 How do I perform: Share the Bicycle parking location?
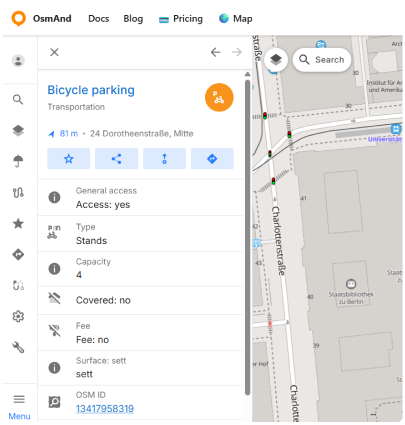(116, 159)
